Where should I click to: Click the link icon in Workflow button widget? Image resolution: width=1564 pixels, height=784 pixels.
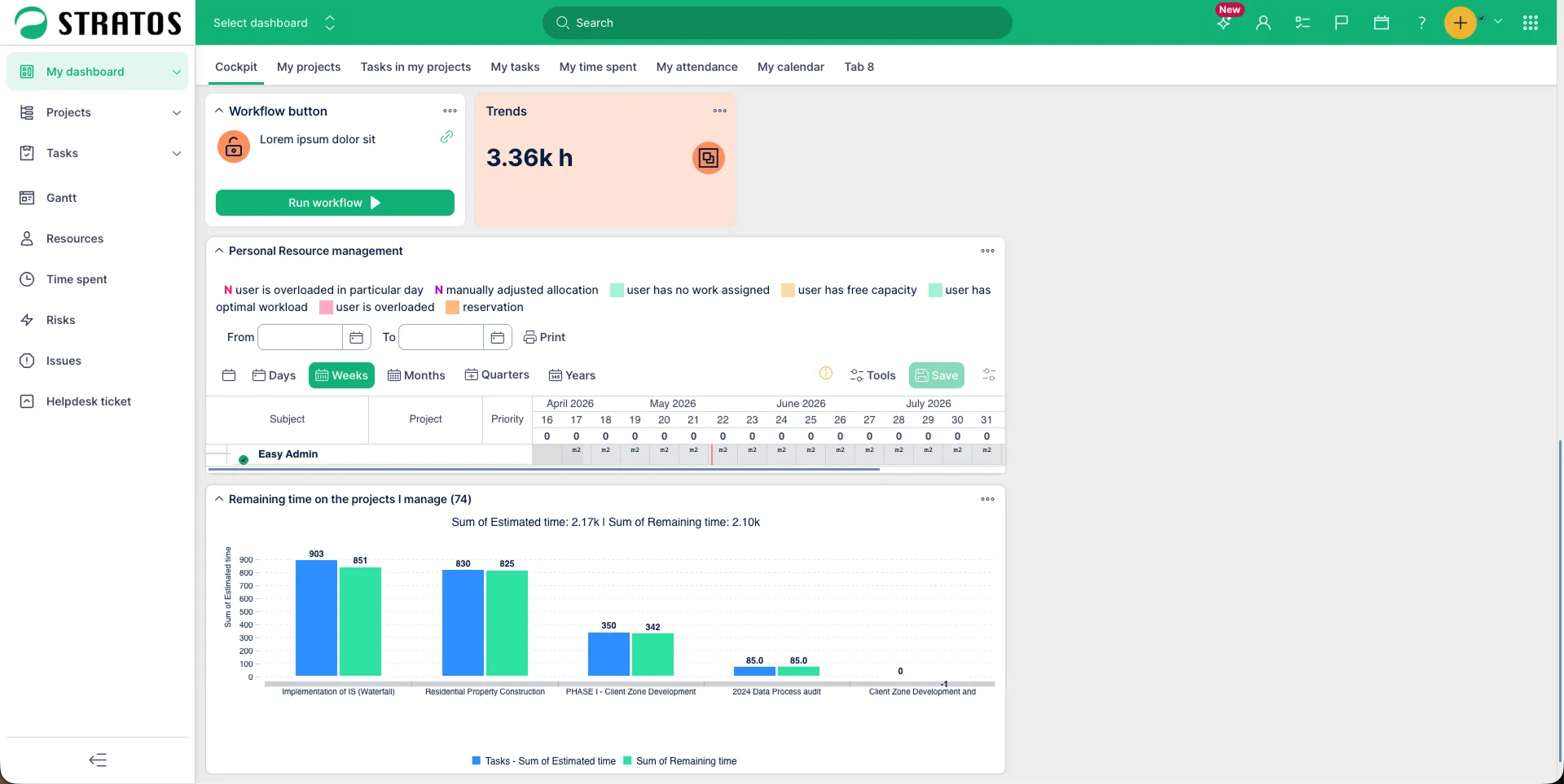pyautogui.click(x=446, y=137)
